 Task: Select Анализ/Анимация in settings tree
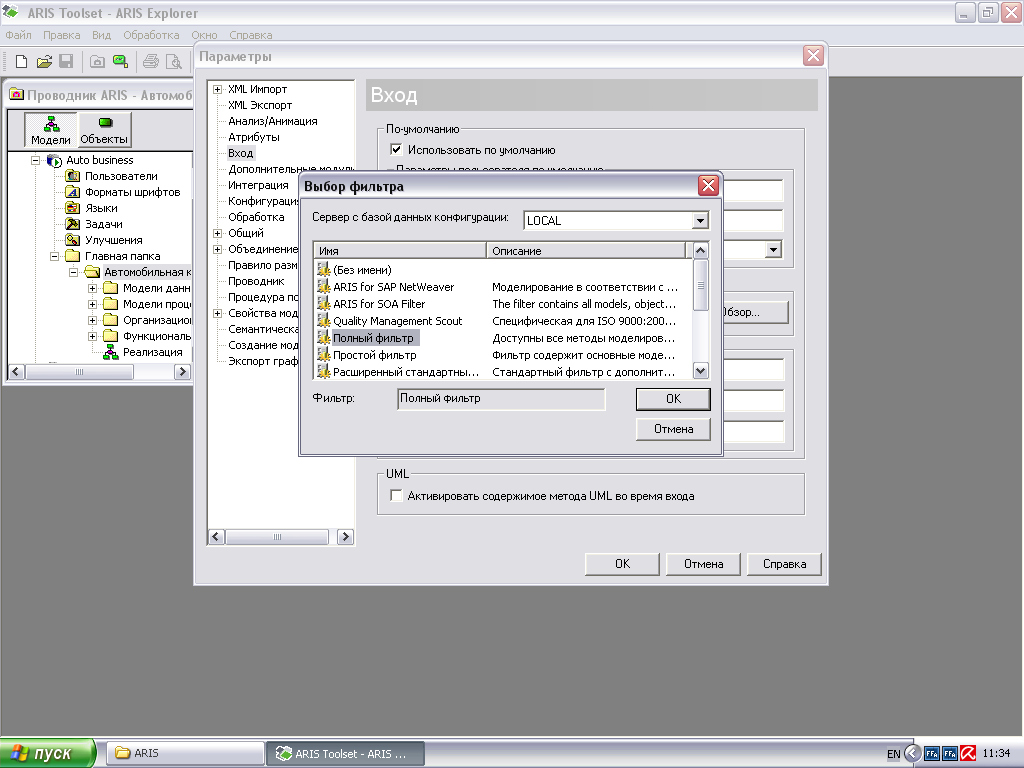tap(272, 121)
